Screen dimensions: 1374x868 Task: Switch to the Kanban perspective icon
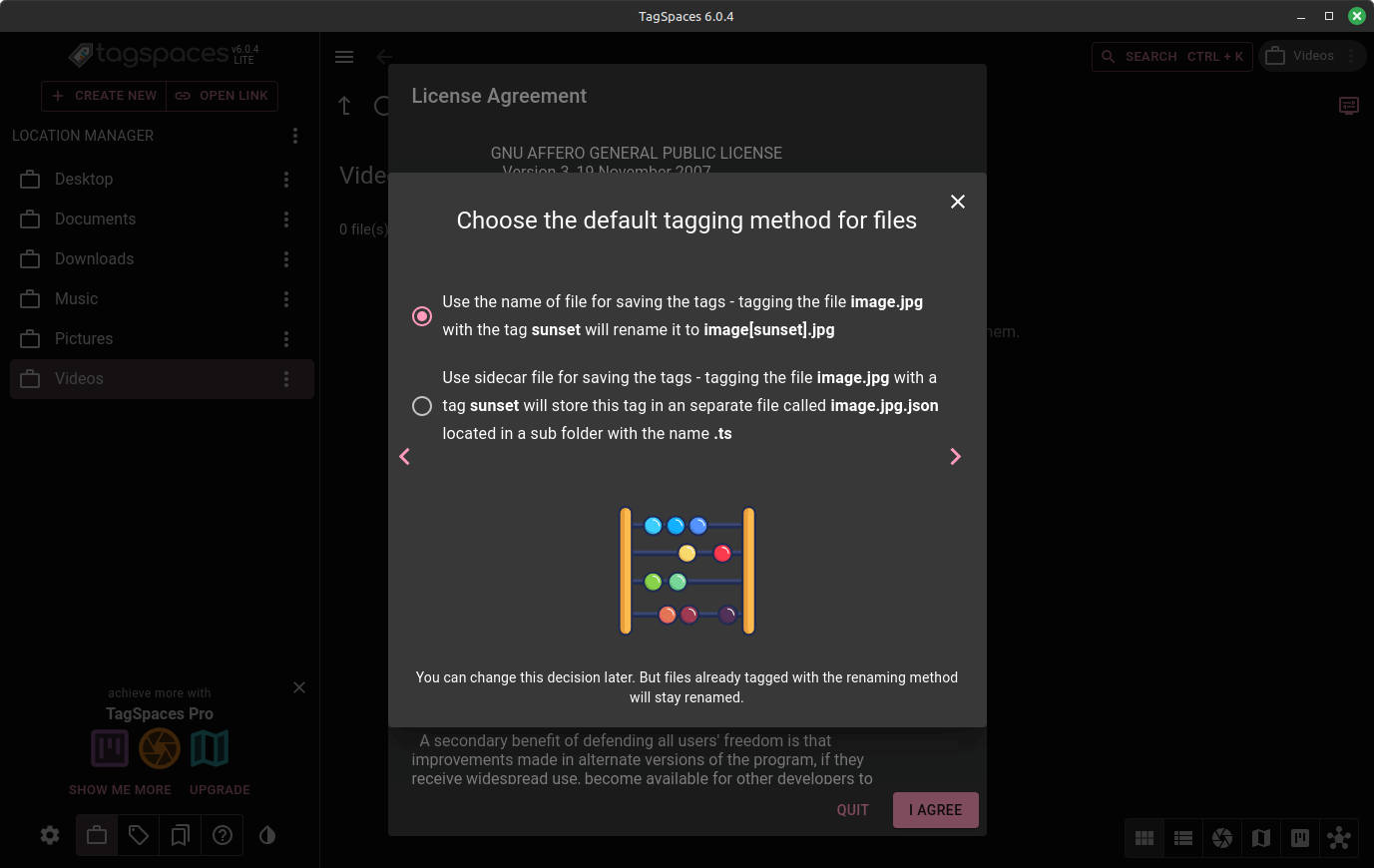point(1300,838)
